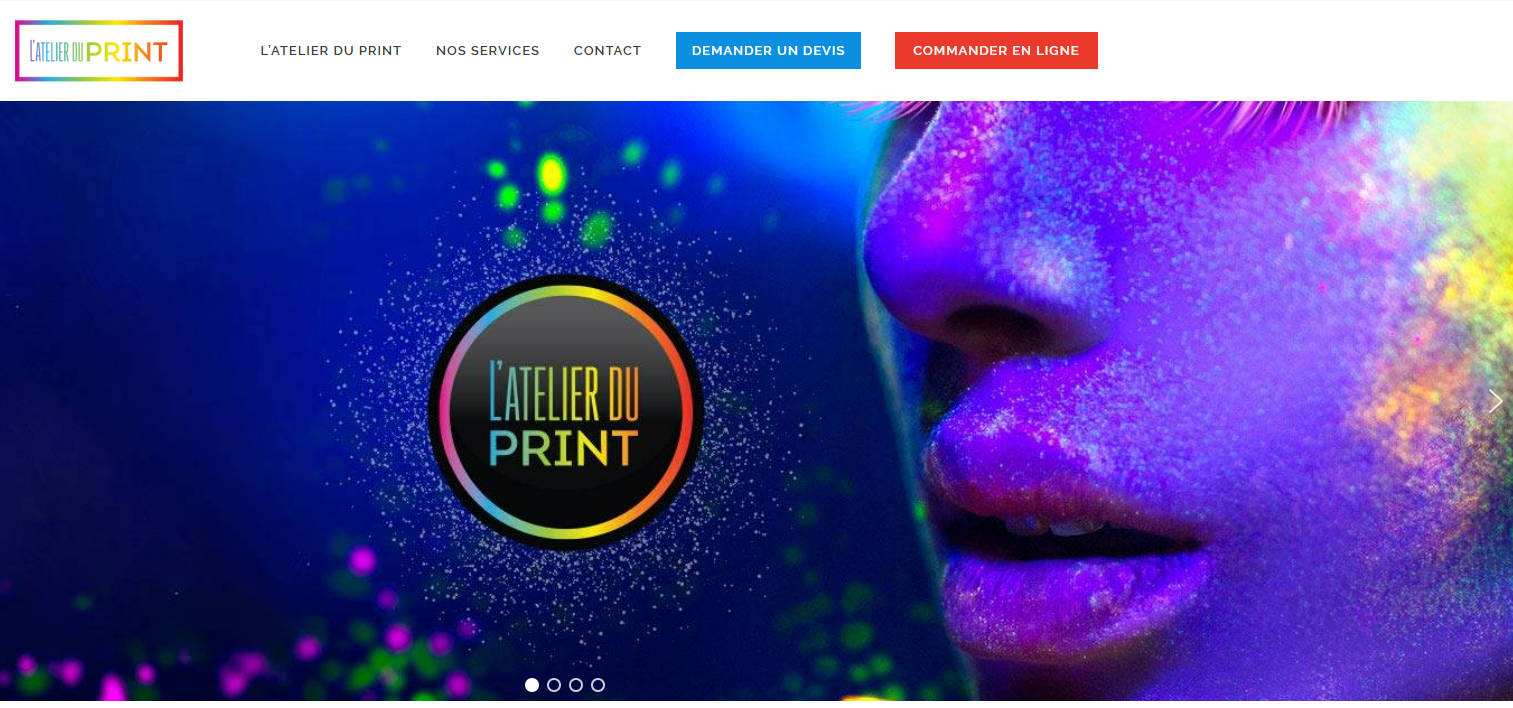This screenshot has height=708, width=1513.
Task: Open the L'ATELIER DU PRINT menu item
Action: 331,51
